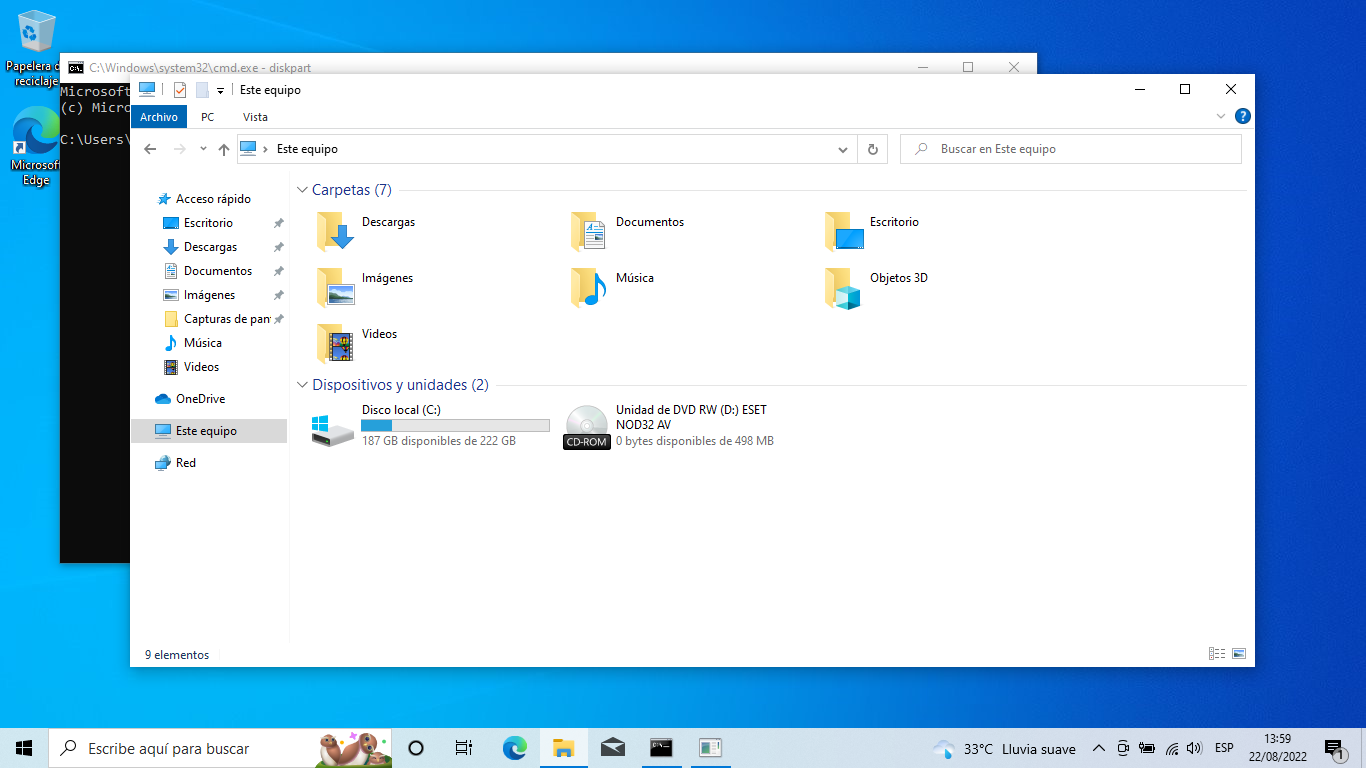Click the refresh button beside address bar

coord(872,149)
